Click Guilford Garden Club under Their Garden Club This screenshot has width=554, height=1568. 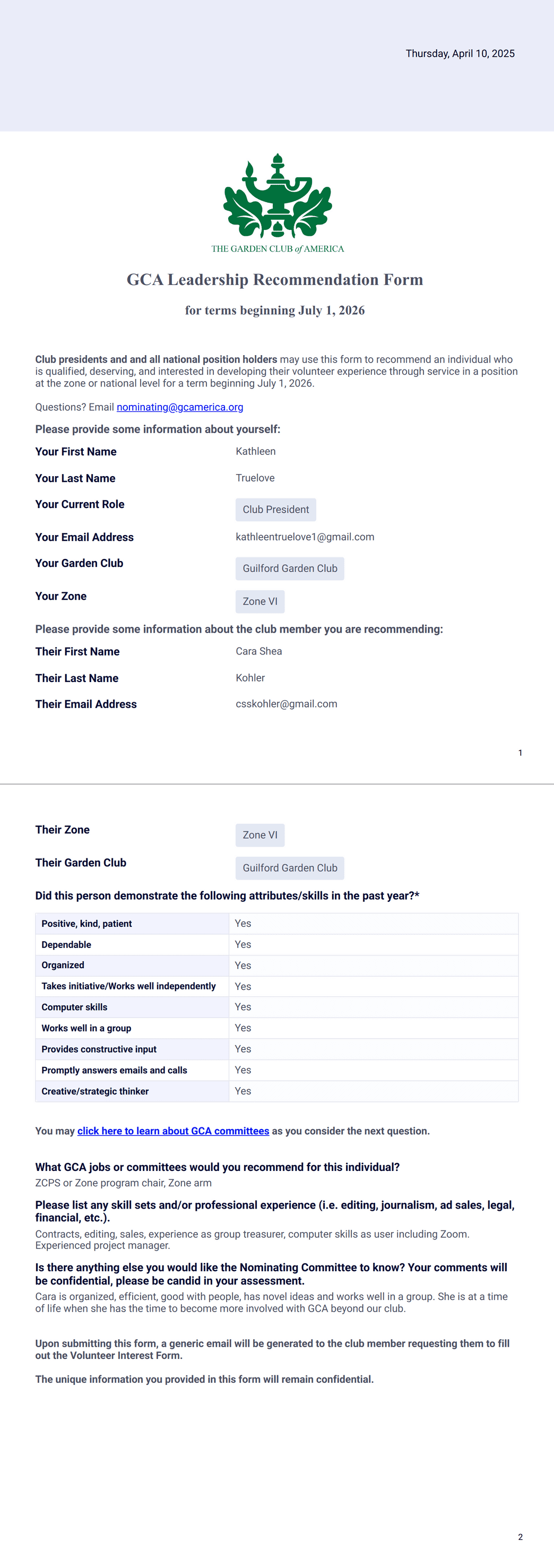[x=290, y=868]
